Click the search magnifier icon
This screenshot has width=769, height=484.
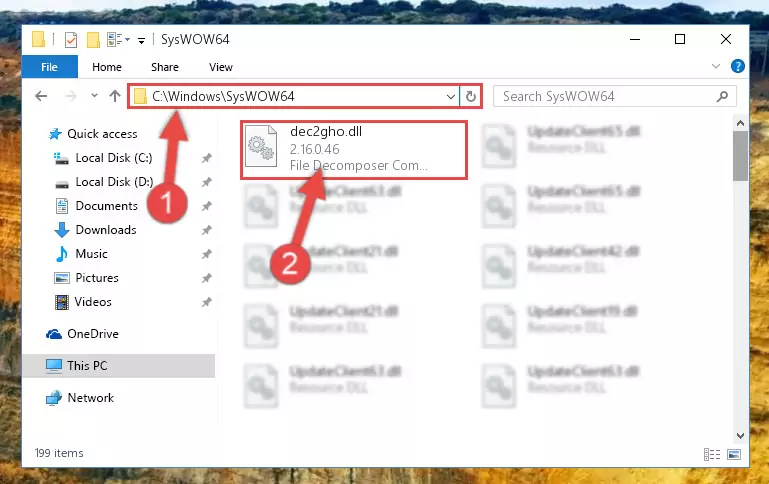(x=722, y=97)
